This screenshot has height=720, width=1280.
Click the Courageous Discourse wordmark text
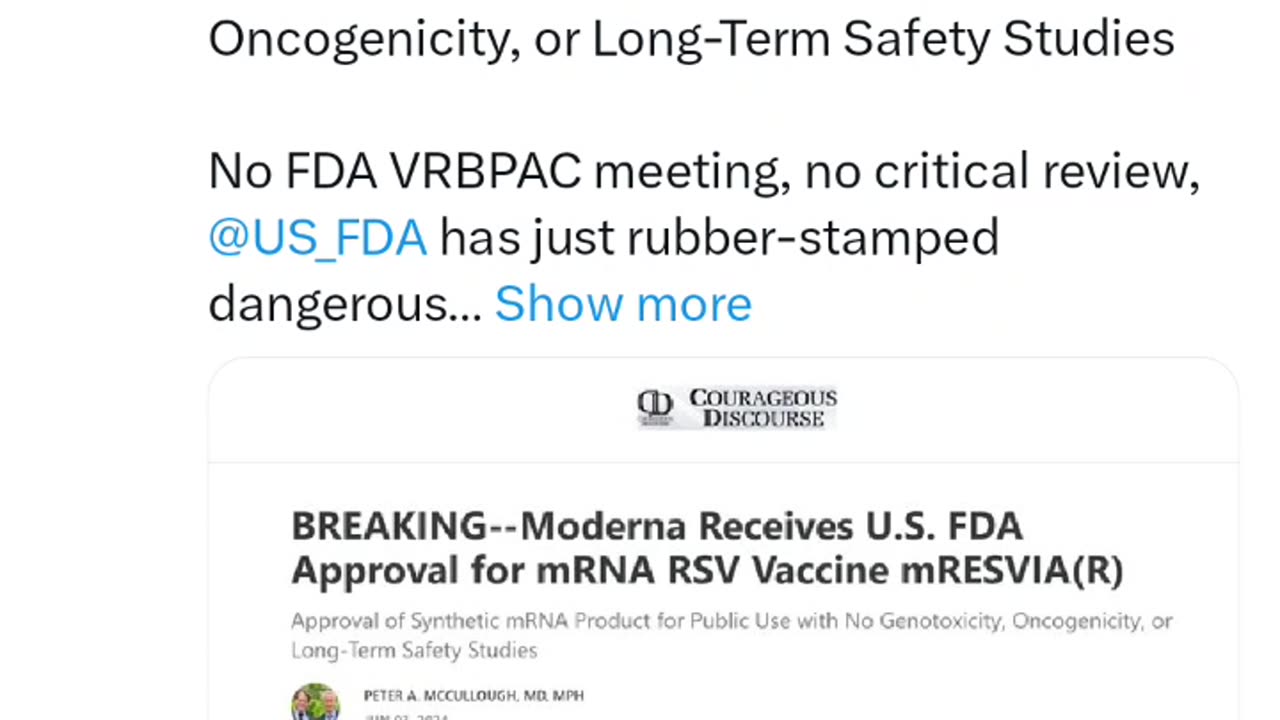tap(762, 408)
